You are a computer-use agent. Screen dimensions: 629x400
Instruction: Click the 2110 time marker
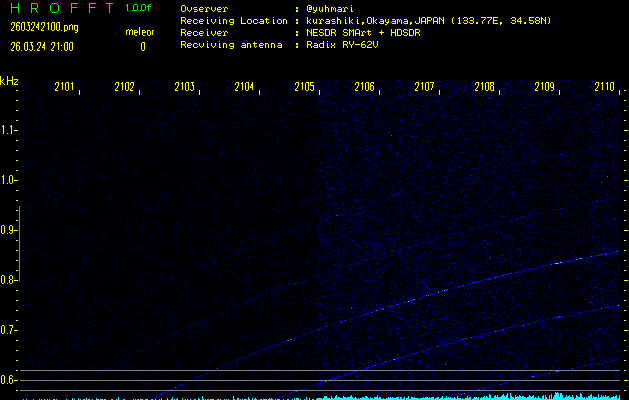click(604, 87)
